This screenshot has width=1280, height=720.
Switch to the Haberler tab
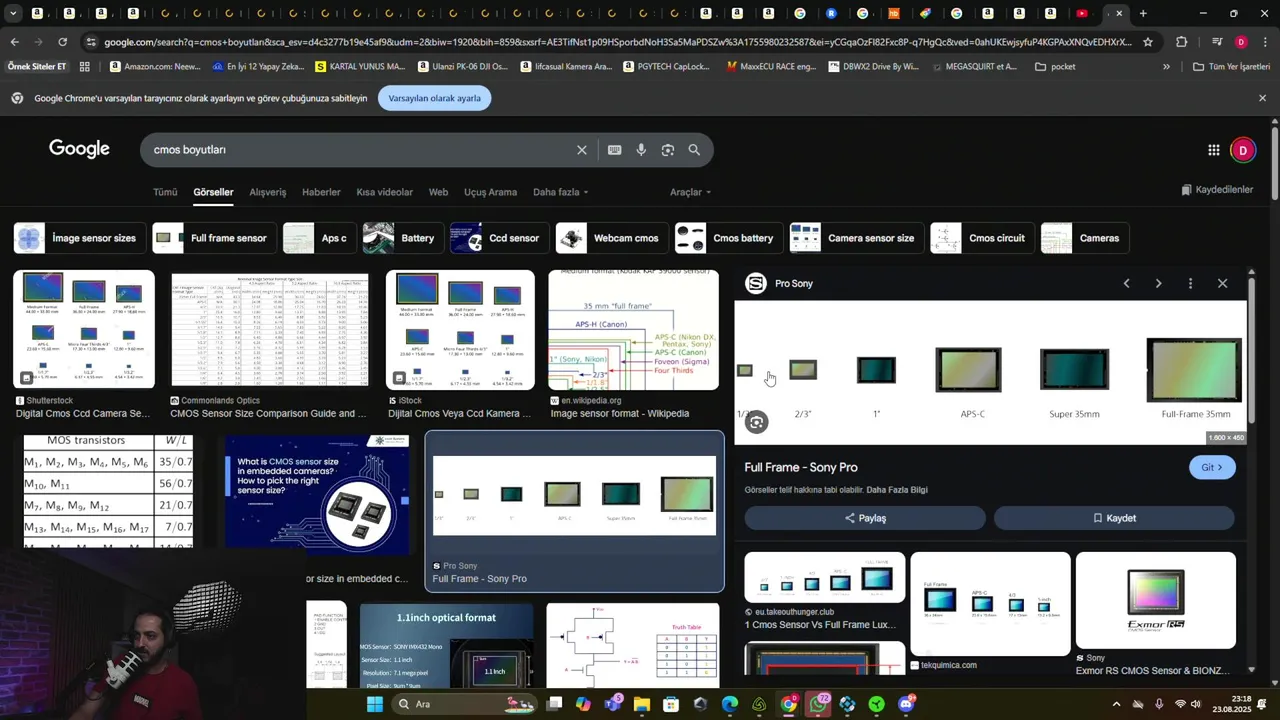[321, 192]
